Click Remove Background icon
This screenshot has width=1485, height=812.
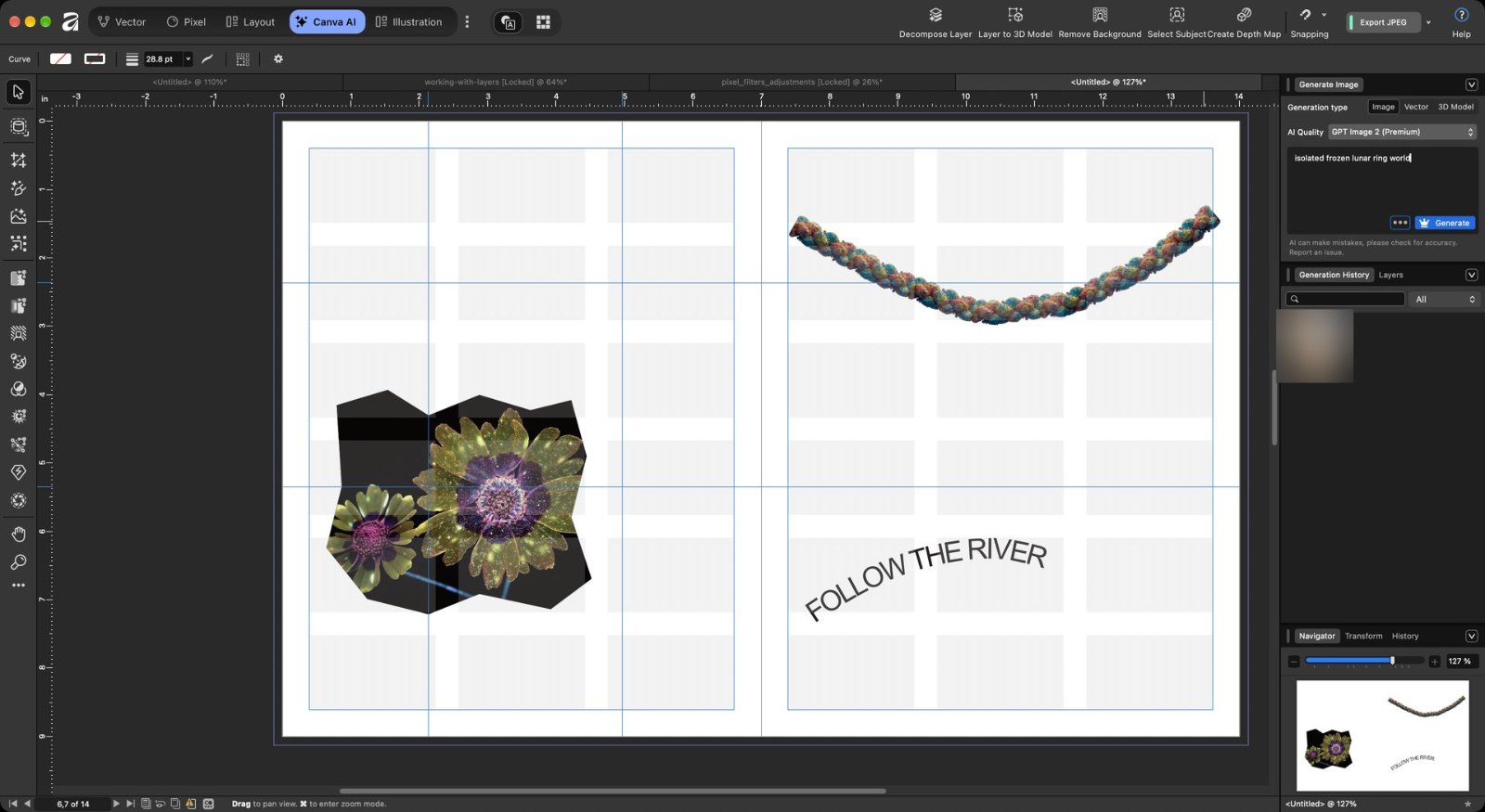click(1100, 15)
